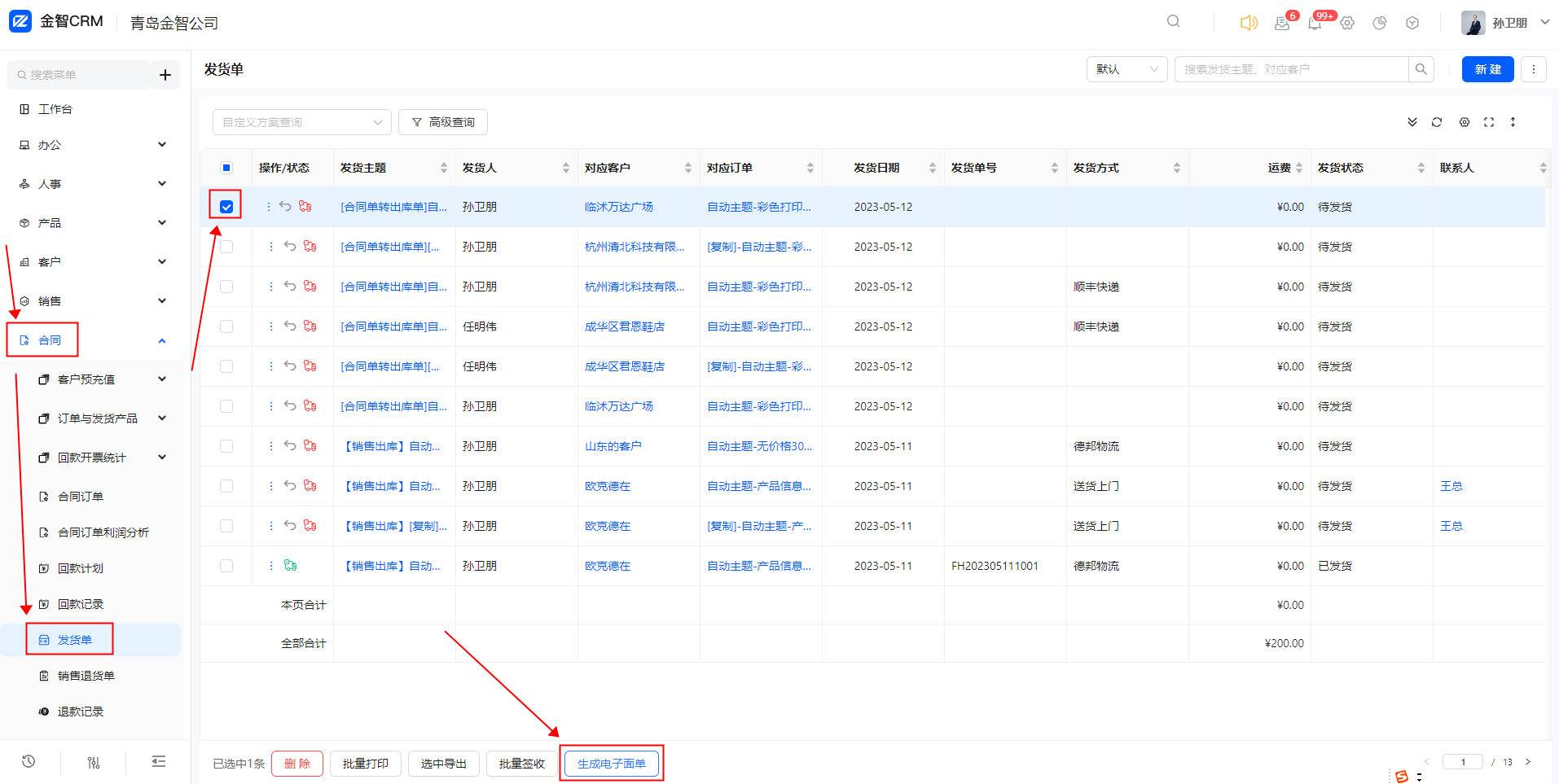Open the table column settings gear

[1465, 122]
